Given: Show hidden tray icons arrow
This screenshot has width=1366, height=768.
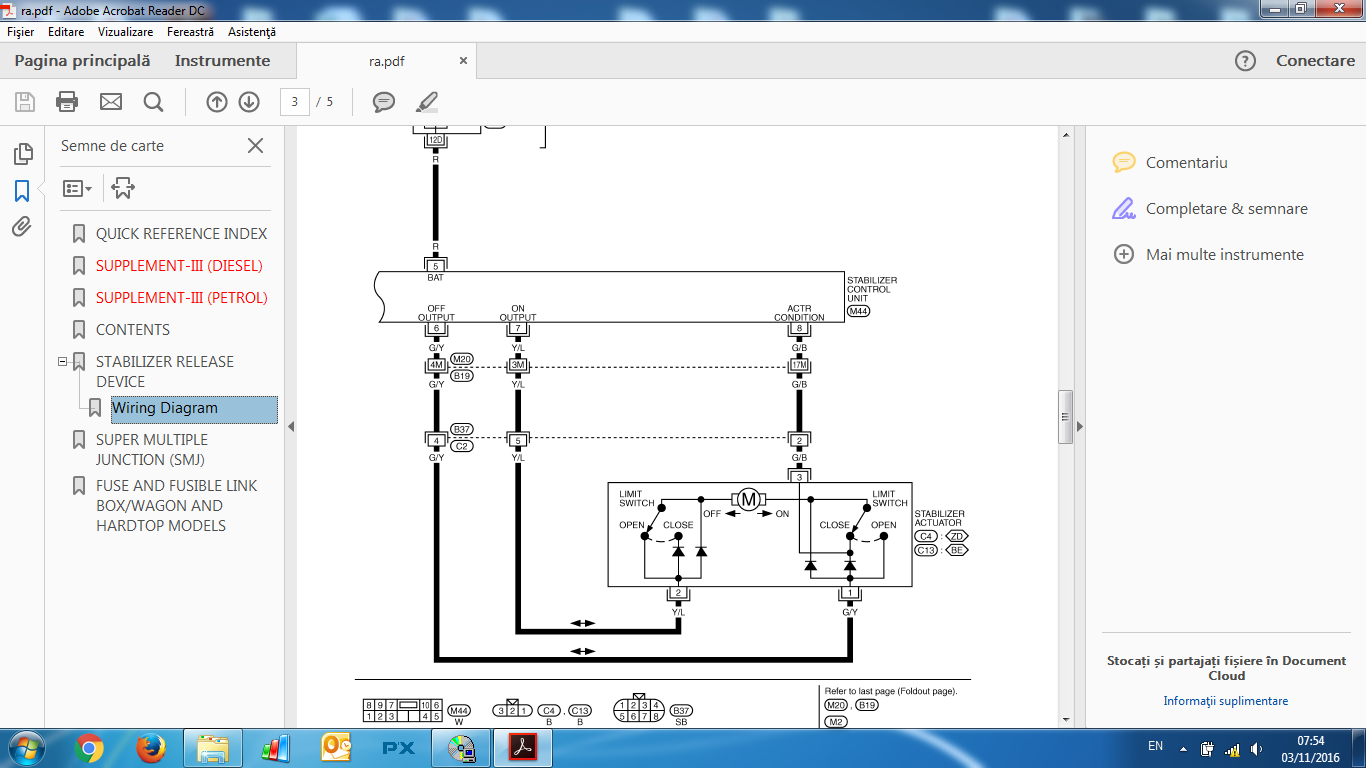Looking at the screenshot, I should [x=1183, y=747].
